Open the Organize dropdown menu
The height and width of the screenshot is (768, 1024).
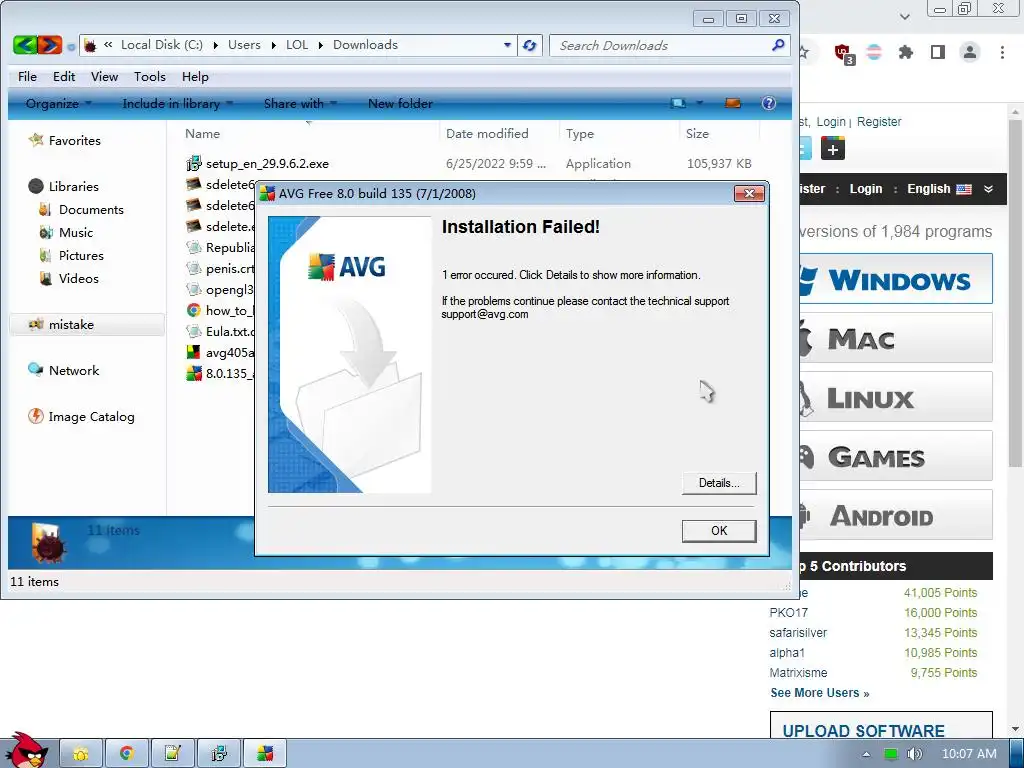coord(59,103)
